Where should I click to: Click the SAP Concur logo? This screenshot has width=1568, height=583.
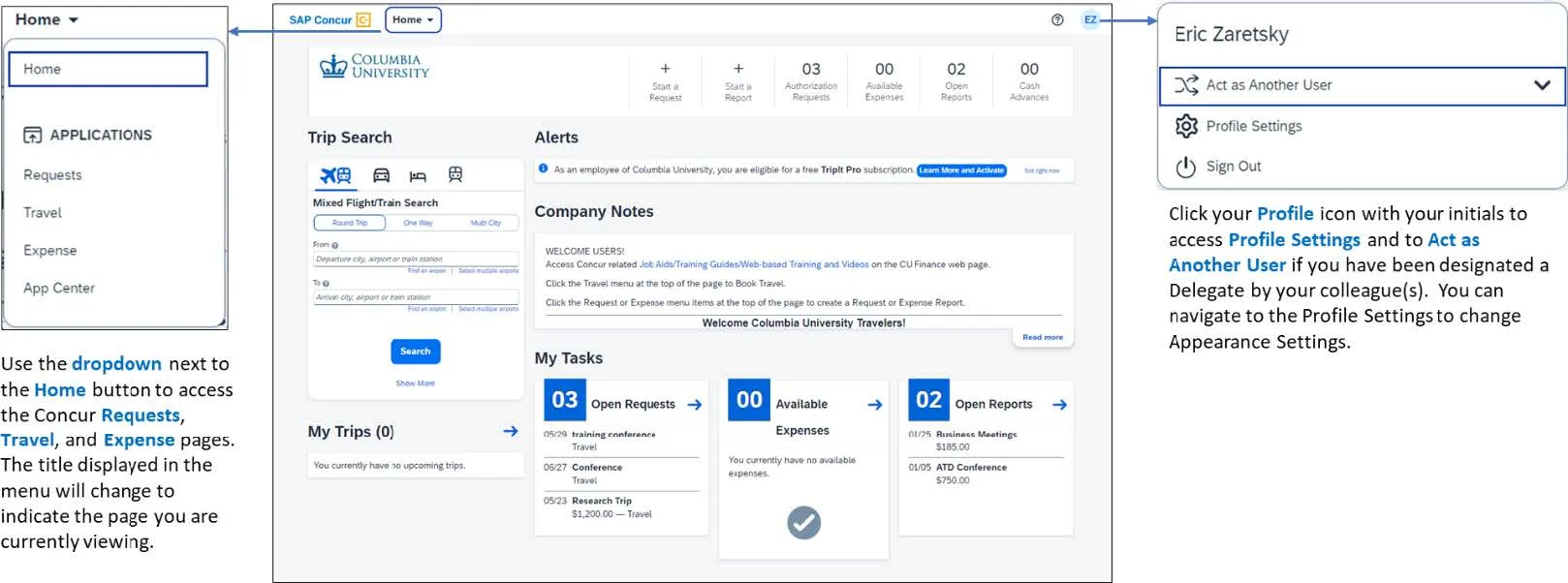point(329,19)
